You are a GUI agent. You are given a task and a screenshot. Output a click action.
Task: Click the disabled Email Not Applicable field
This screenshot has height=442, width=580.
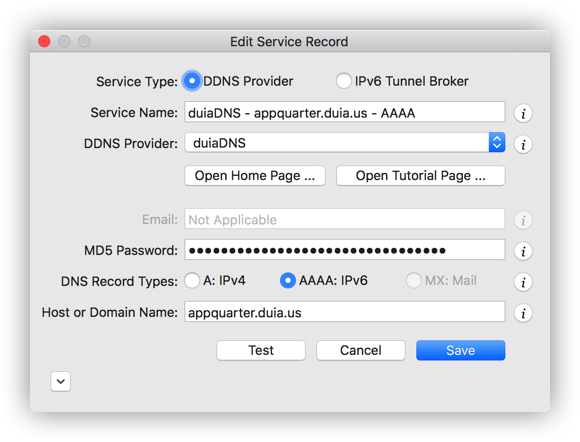pyautogui.click(x=345, y=219)
